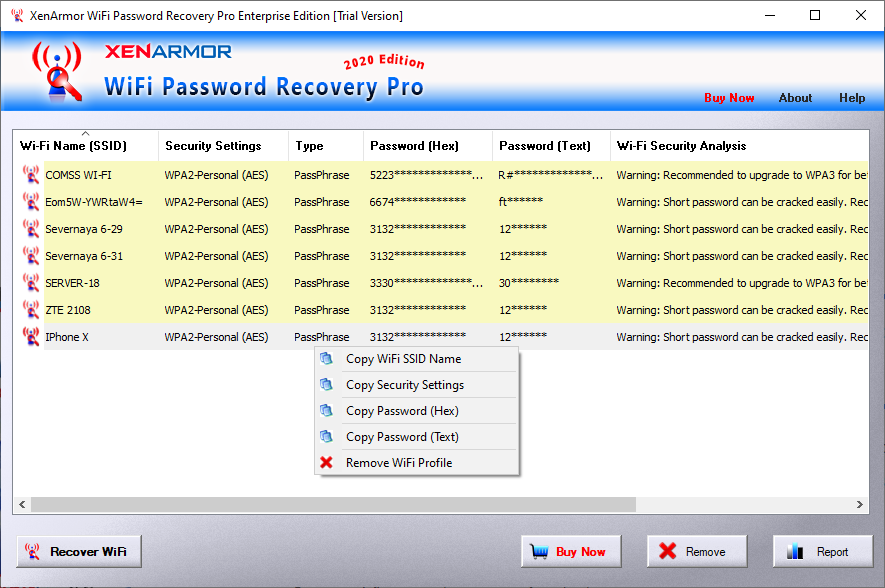Click the copy icon next to Copy Password (Text)
Screen dimensions: 885x588
coord(326,436)
